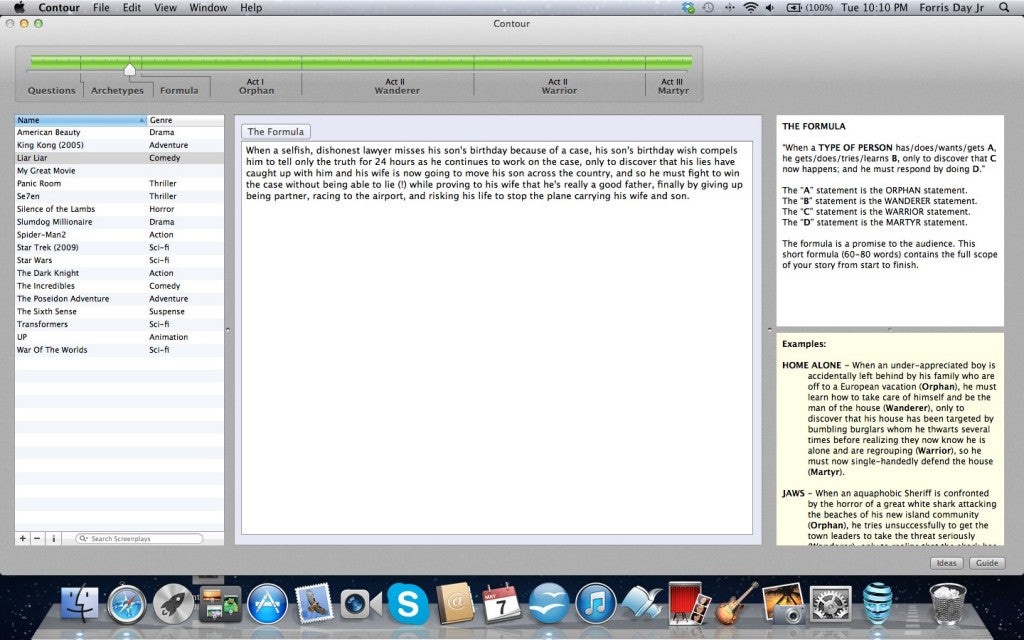Select the Formula section tab
Image resolution: width=1024 pixels, height=640 pixels.
[x=179, y=90]
